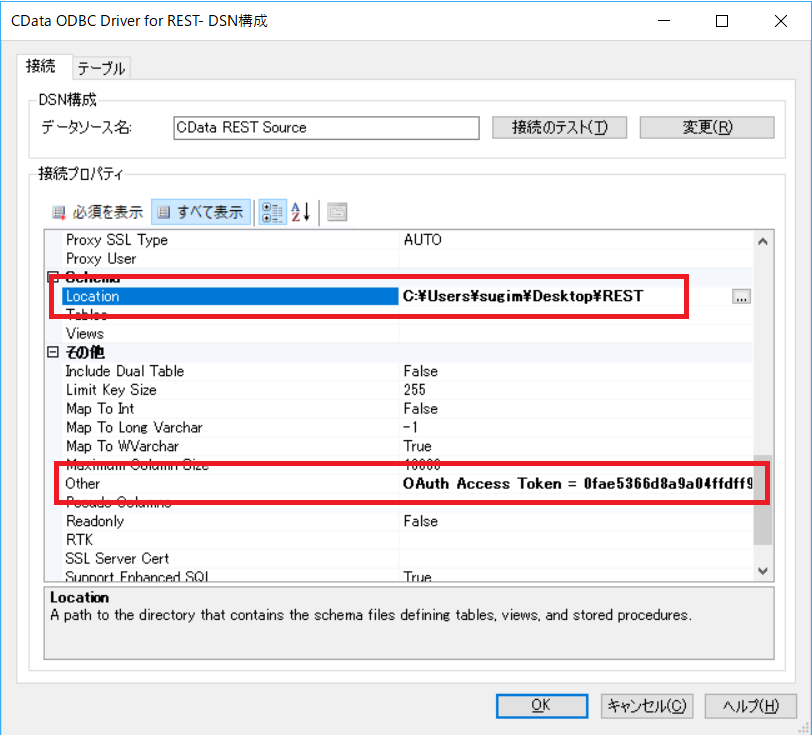Viewport: 812px width, 736px height.
Task: Click the property grid scrollbar thumb
Action: 762,500
